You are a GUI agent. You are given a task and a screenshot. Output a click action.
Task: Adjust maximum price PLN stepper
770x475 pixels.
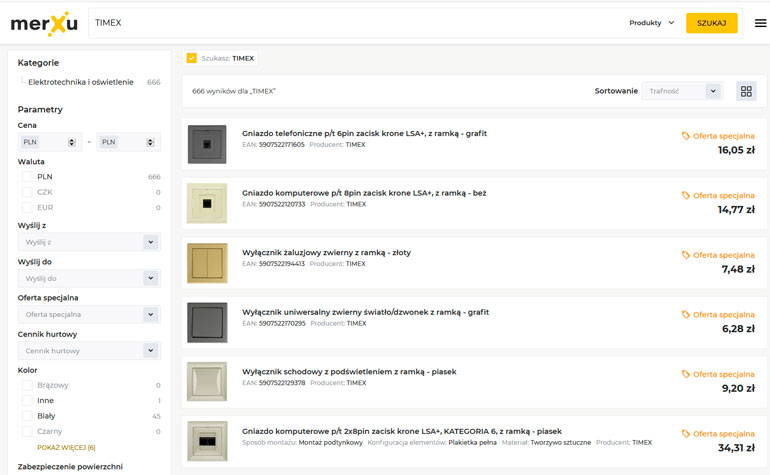(x=150, y=142)
